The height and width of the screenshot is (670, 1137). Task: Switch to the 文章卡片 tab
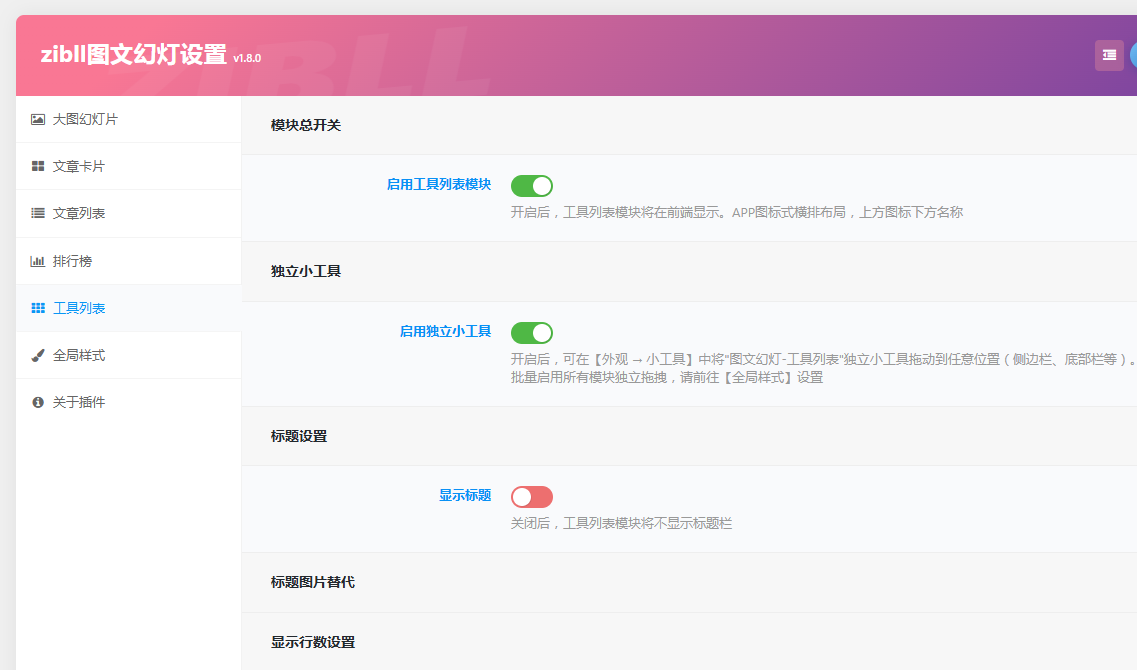pyautogui.click(x=128, y=166)
